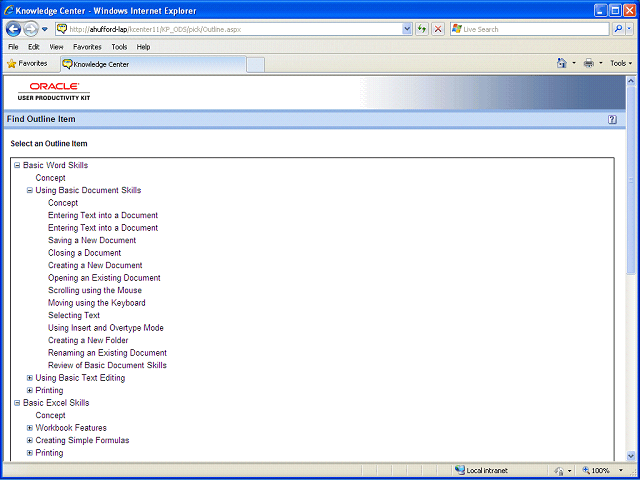Click the Refresh page icon

click(422, 29)
